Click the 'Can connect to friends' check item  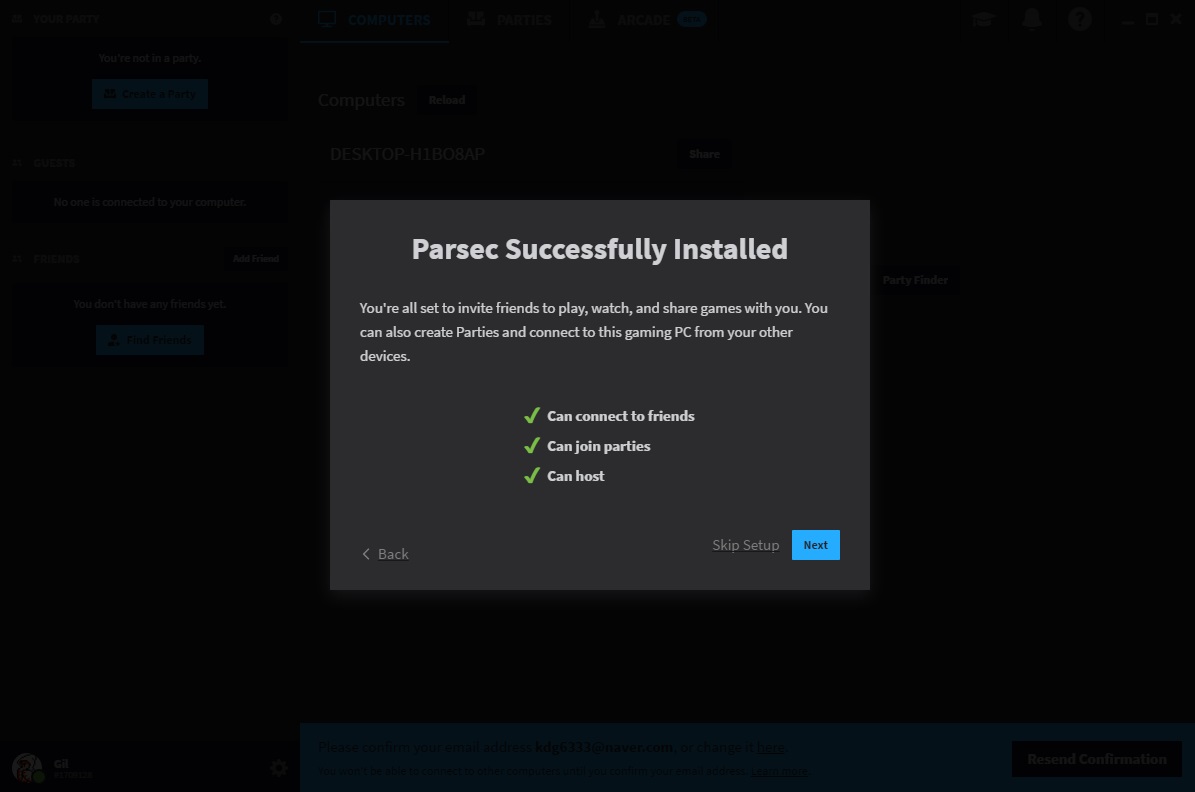pyautogui.click(x=609, y=416)
